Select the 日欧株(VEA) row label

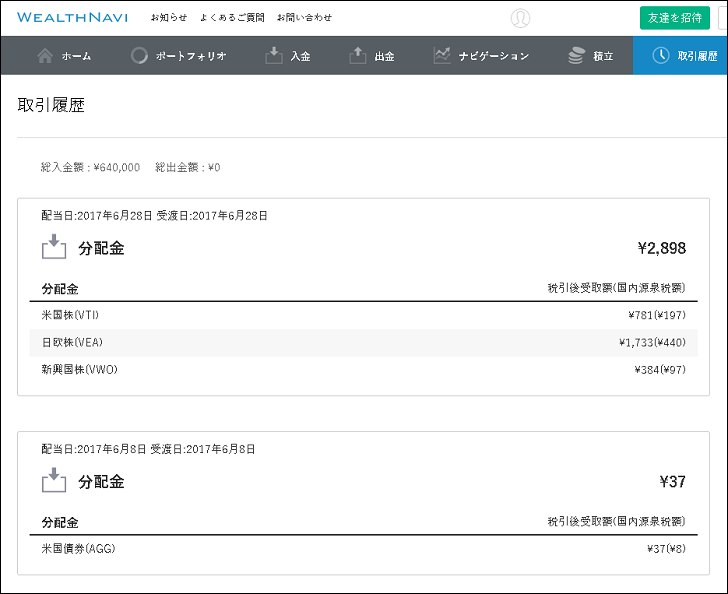point(72,342)
